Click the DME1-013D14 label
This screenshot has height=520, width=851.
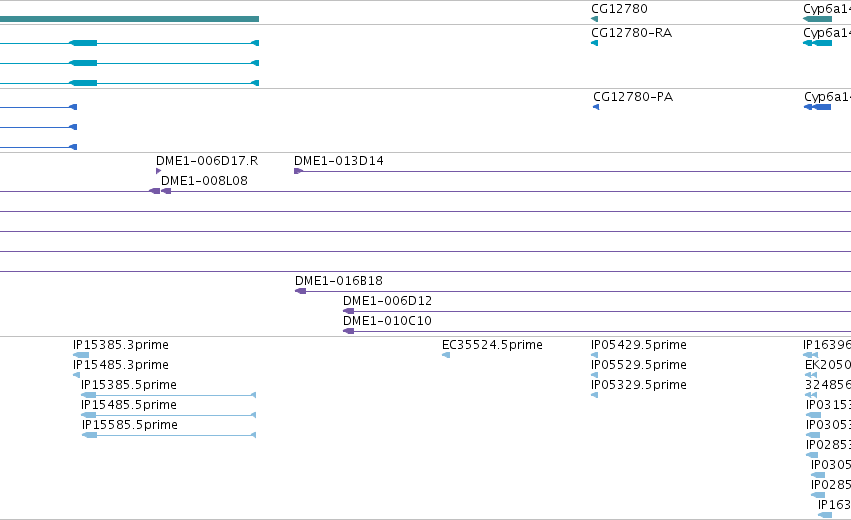pos(339,161)
